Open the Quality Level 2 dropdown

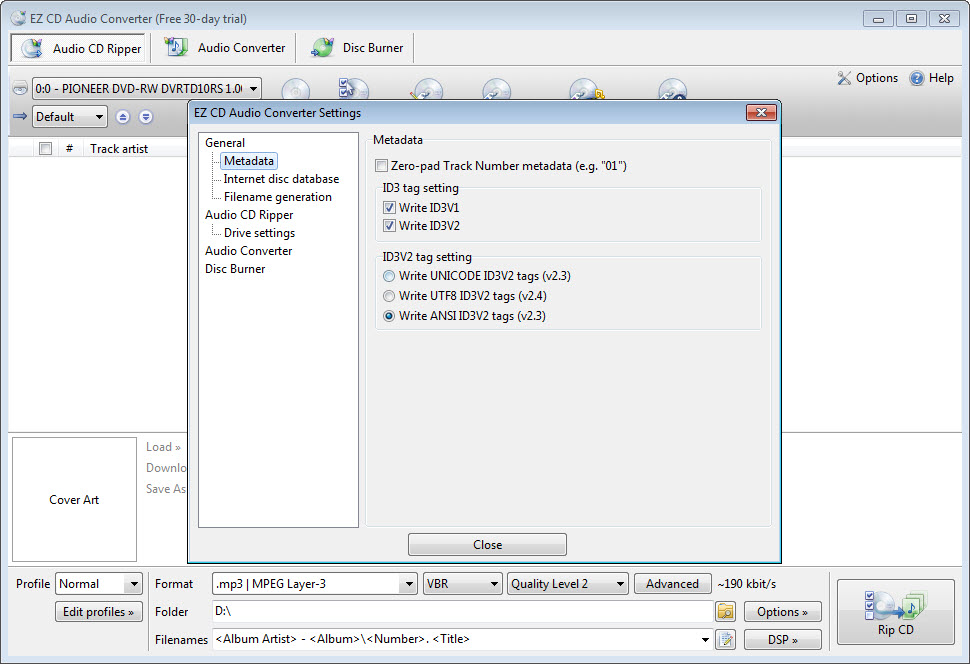(x=568, y=584)
